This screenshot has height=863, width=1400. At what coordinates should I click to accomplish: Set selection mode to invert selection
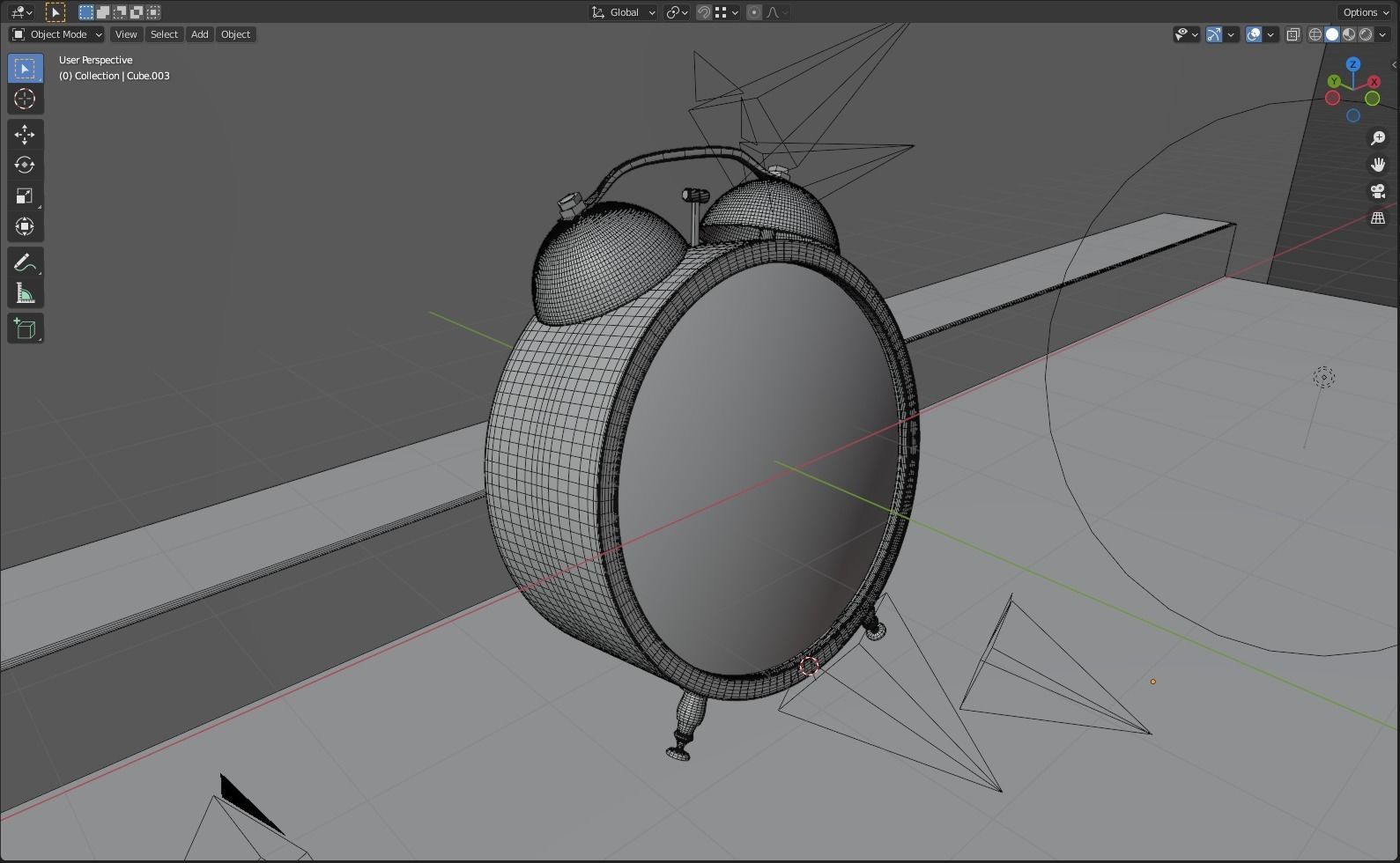tap(136, 12)
